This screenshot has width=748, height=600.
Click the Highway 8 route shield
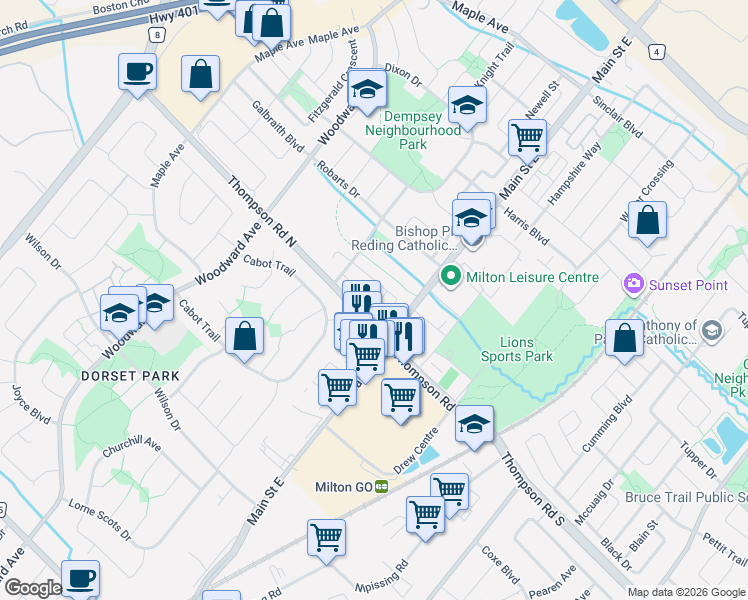[x=157, y=35]
